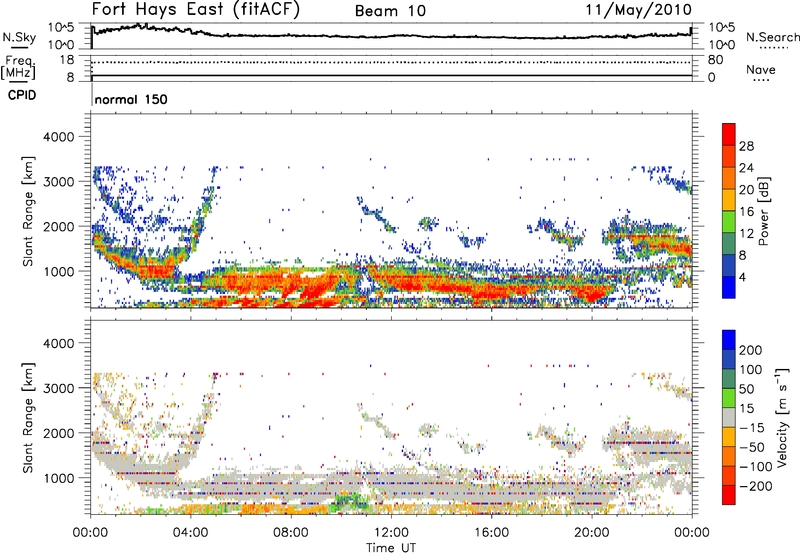Click the 'N.Search' legend label
The height and width of the screenshot is (554, 800).
772,37
